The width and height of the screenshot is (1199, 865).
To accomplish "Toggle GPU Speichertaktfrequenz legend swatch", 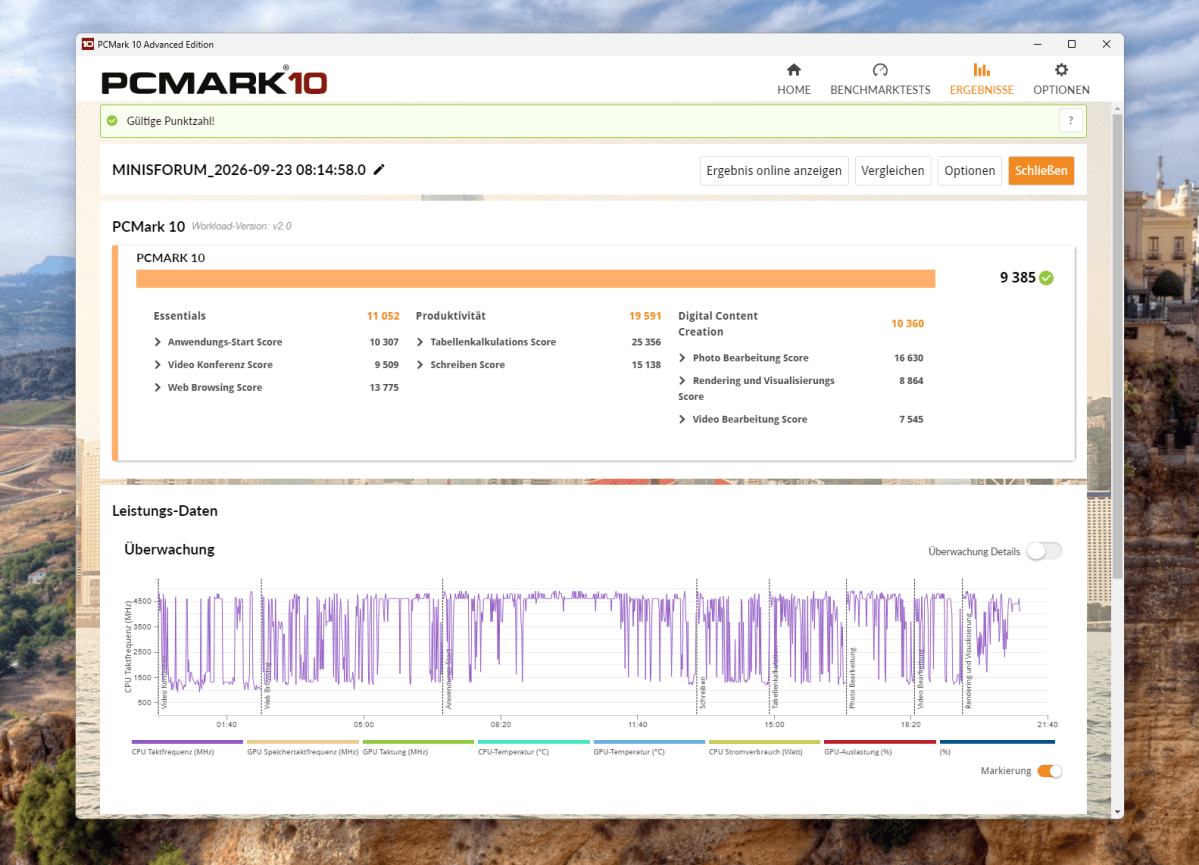I will [303, 742].
